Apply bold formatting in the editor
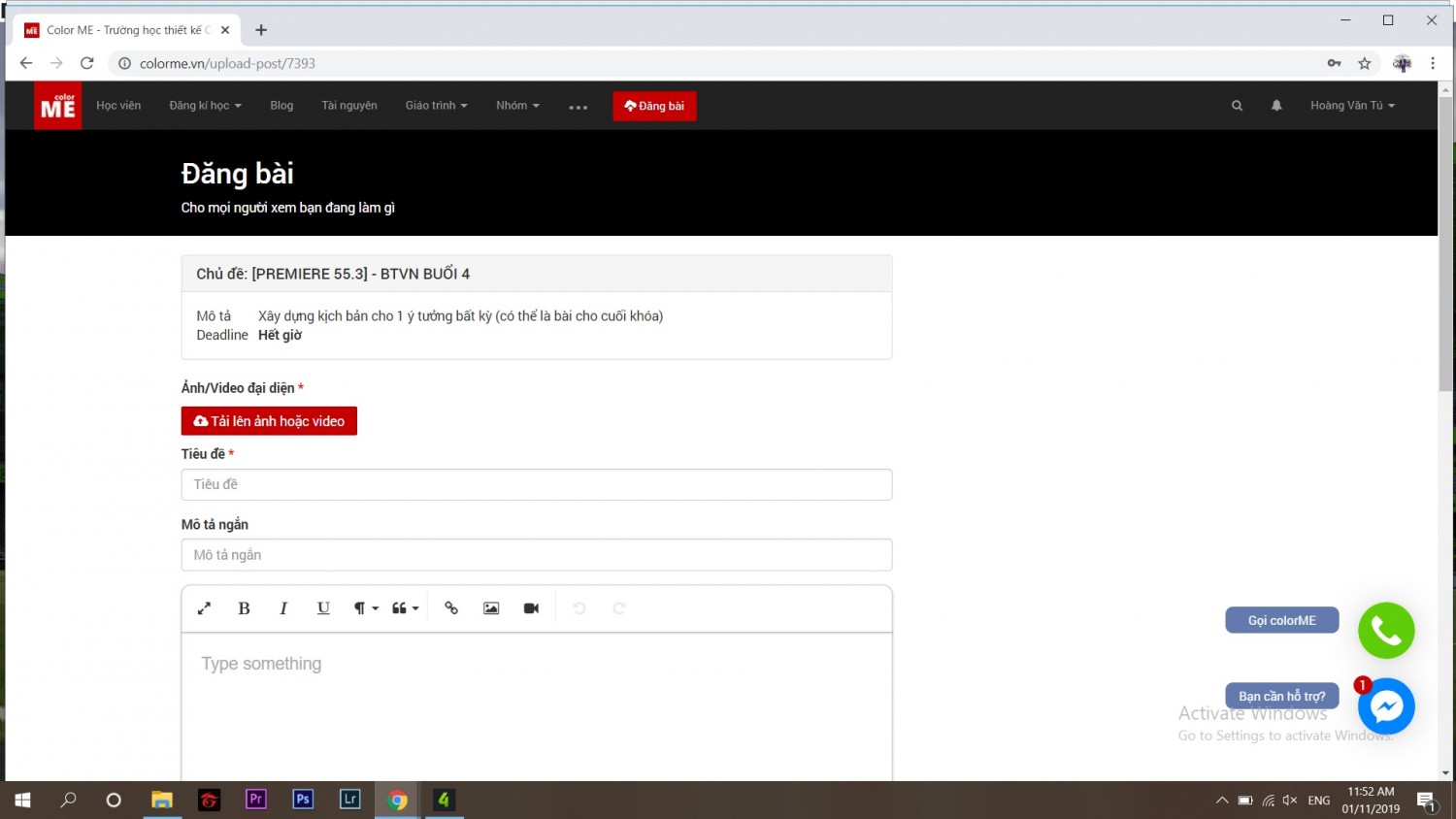Viewport: 1456px width, 819px height. [x=245, y=608]
